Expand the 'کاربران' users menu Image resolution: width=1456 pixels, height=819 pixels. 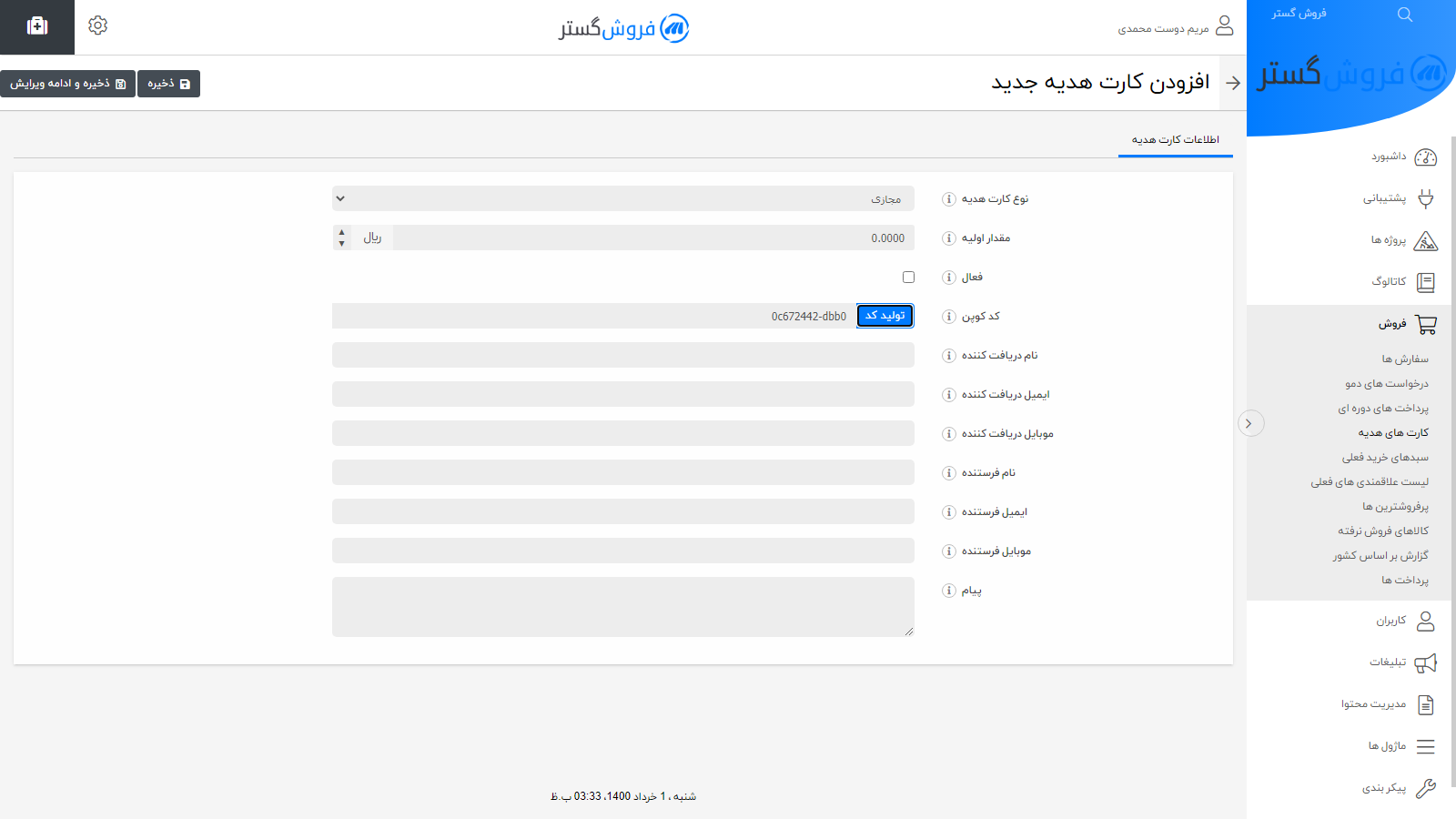1391,621
